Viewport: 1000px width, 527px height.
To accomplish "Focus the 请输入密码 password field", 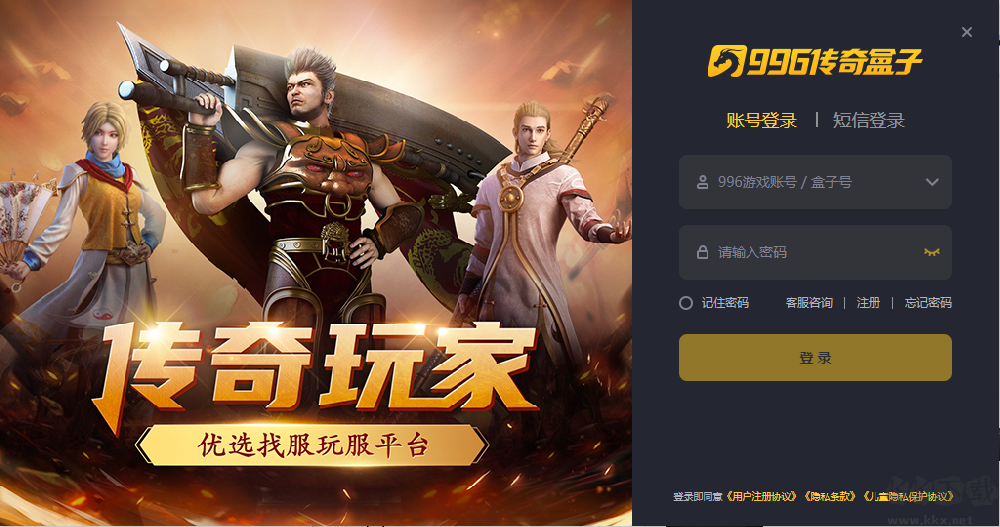I will (815, 252).
